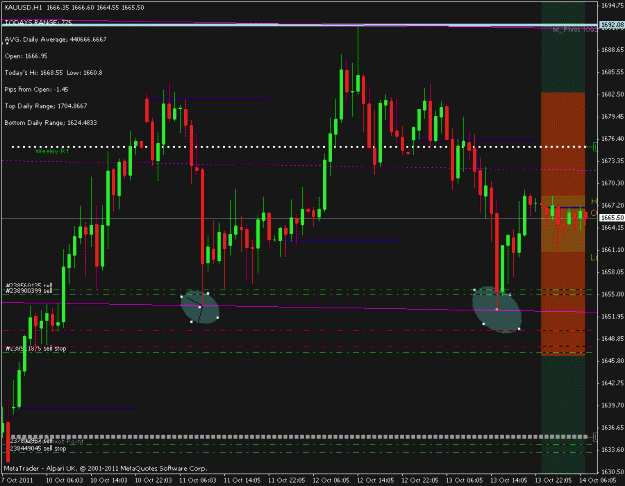Click the 1639.70 price axis label
The height and width of the screenshot is (486, 625).
pos(612,405)
